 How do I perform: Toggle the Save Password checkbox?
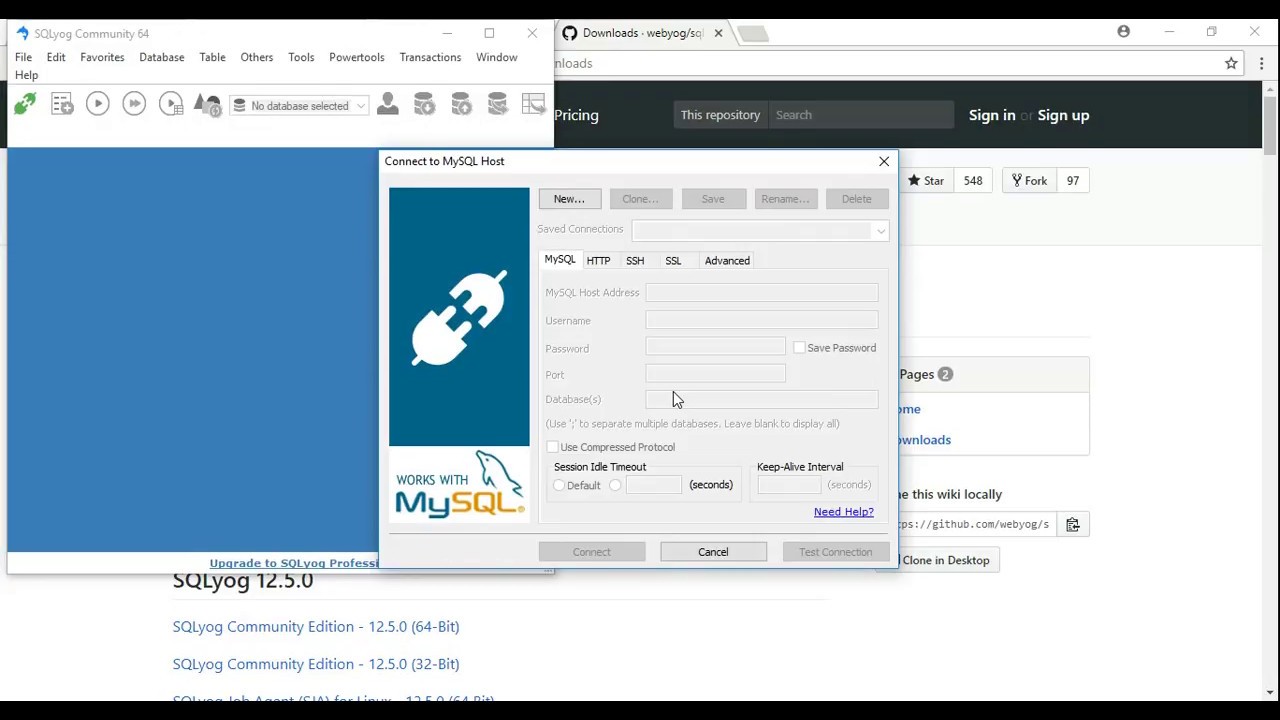click(x=799, y=348)
